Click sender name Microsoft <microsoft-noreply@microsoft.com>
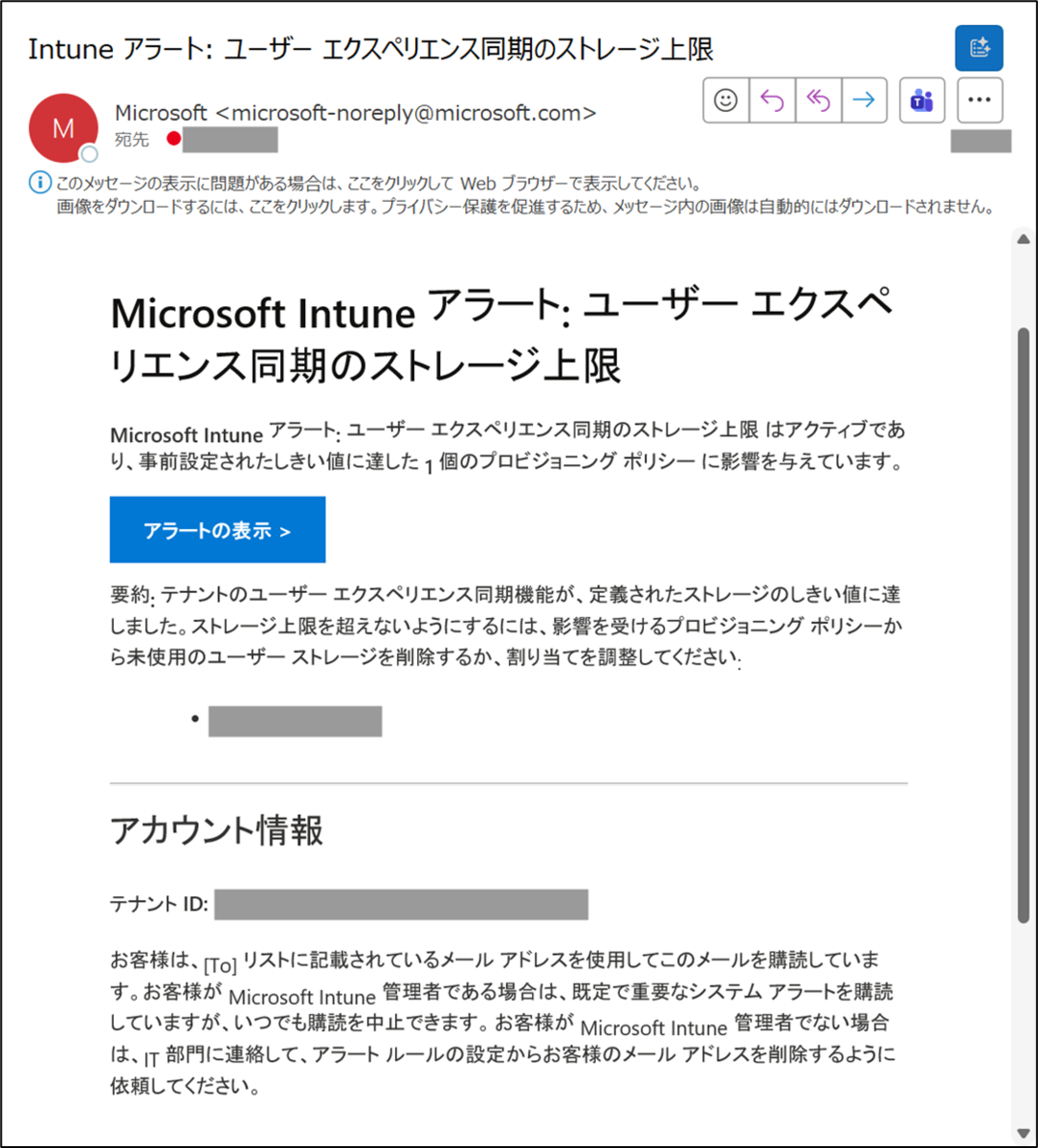Screen dimensions: 1038x1148 tap(355, 113)
